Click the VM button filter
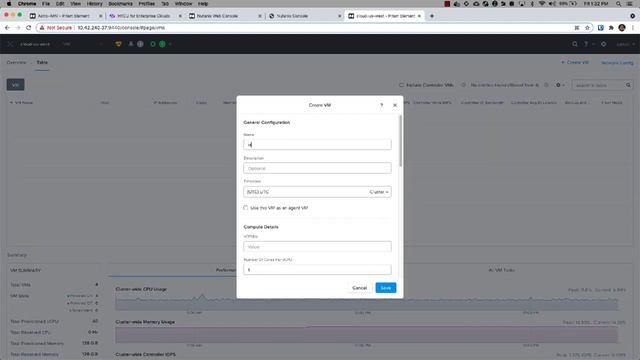The image size is (640, 360). [16, 85]
